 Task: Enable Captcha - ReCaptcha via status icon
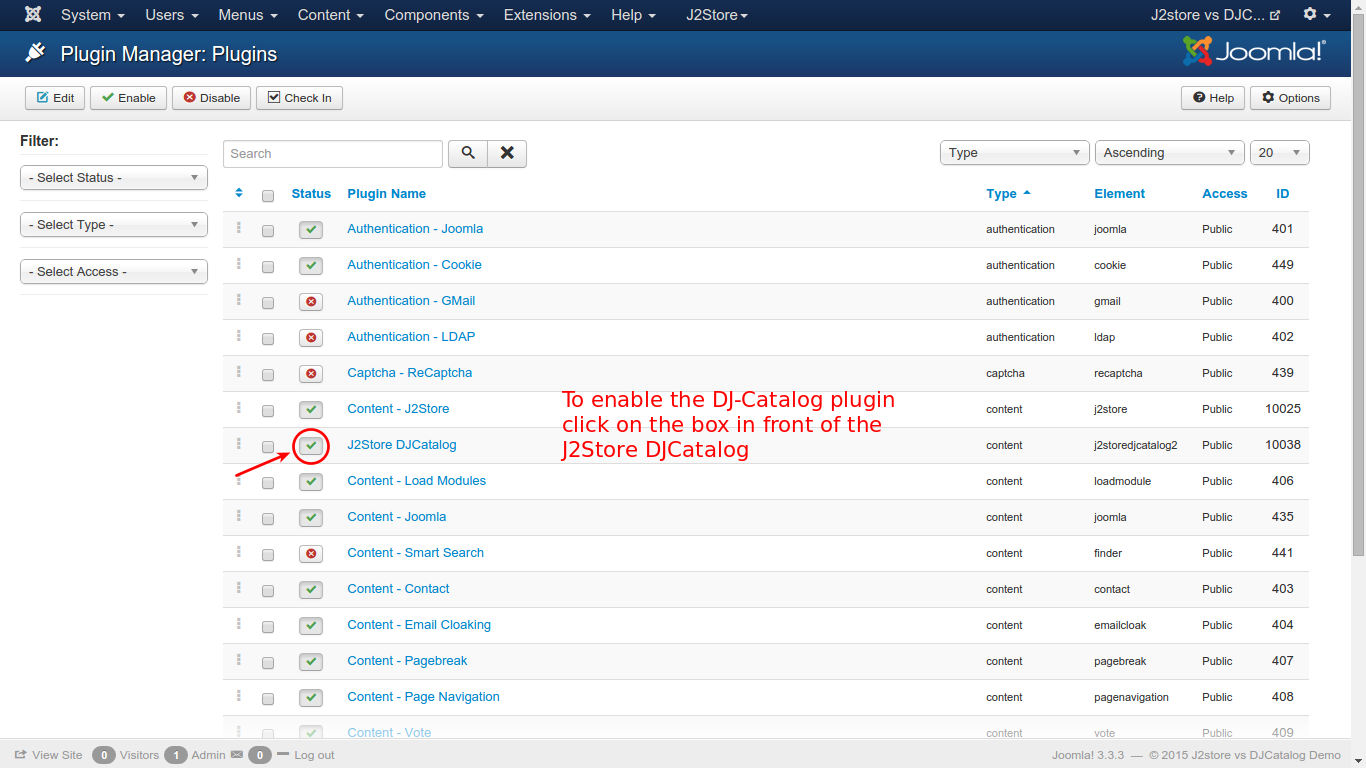click(x=311, y=374)
